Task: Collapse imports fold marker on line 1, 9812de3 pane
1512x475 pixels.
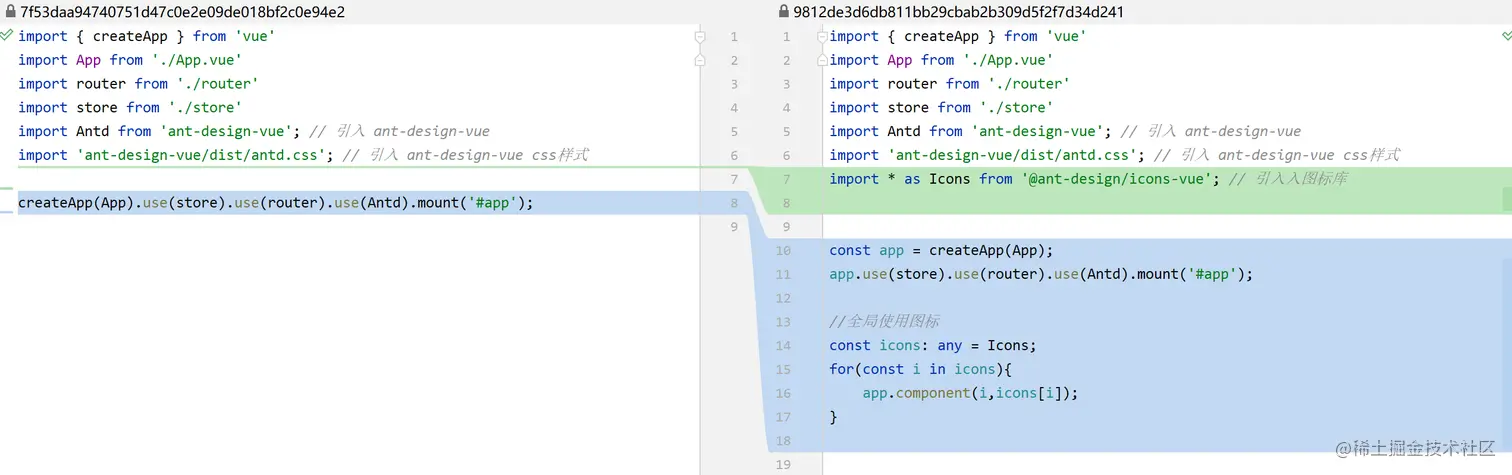Action: tap(822, 36)
